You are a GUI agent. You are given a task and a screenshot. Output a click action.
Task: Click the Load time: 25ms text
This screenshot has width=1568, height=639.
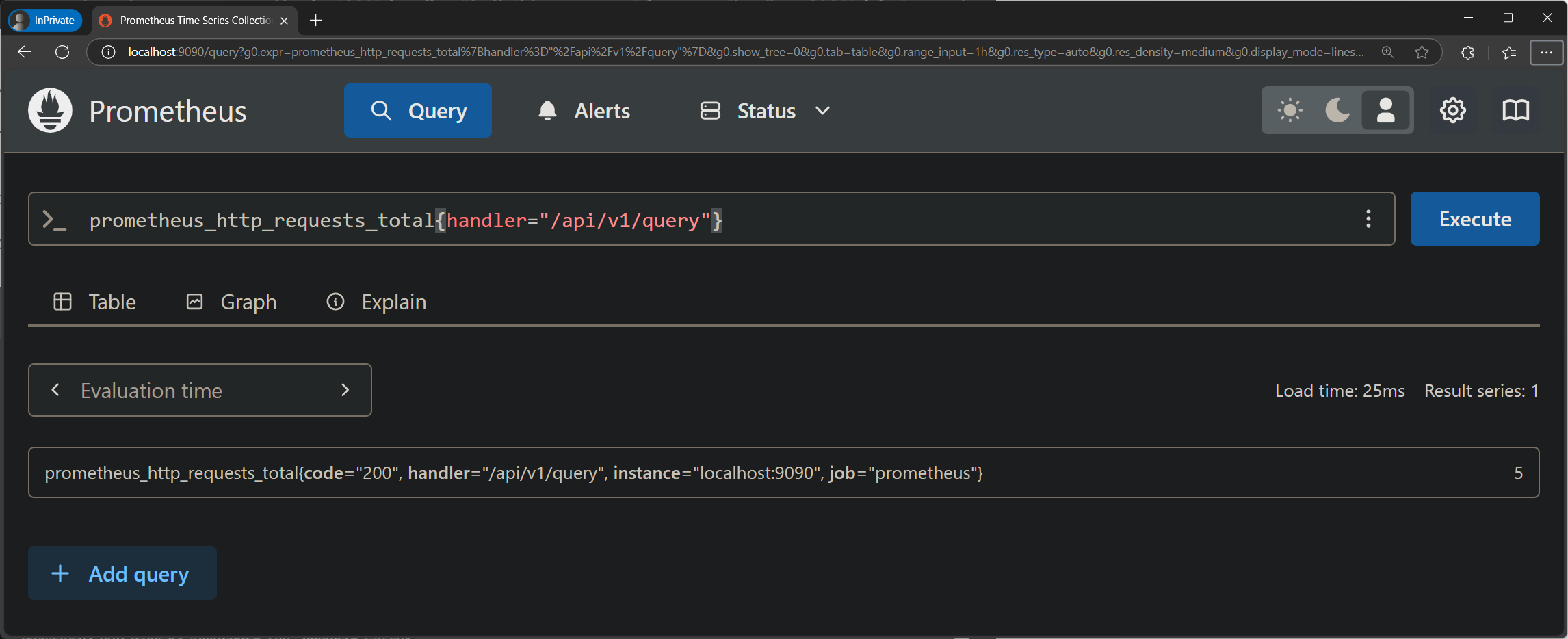point(1340,391)
